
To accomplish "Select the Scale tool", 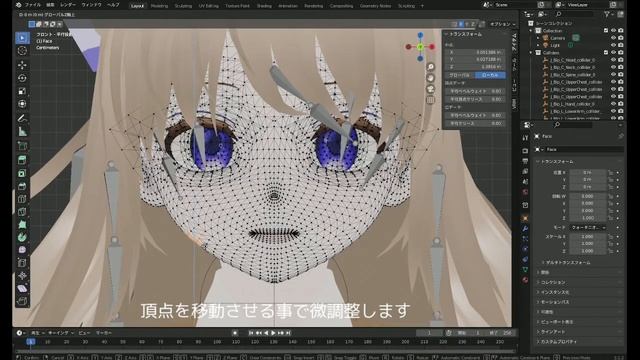I will click(22, 91).
